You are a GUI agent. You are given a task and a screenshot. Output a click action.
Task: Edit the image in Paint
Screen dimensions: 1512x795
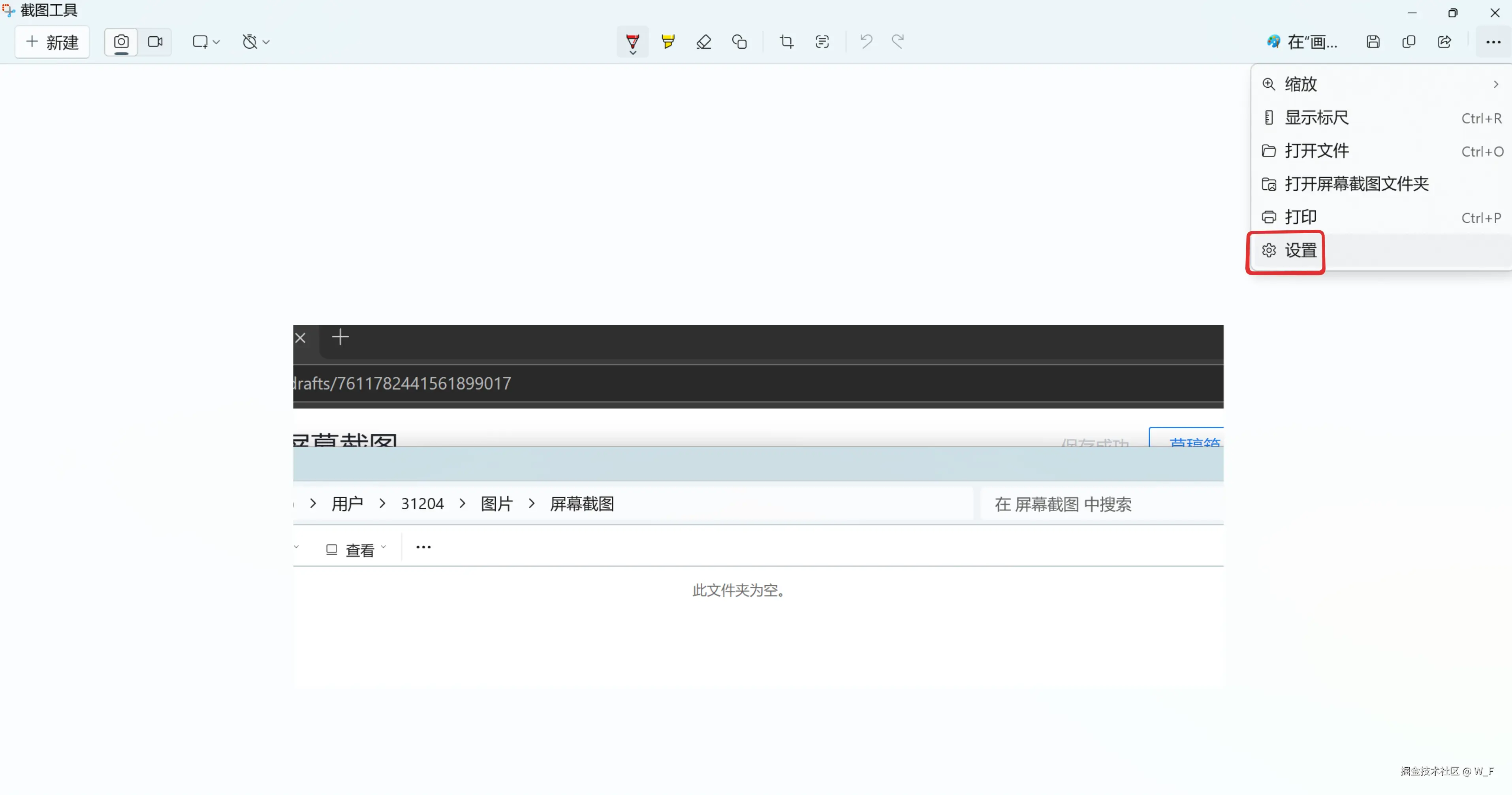[x=1302, y=42]
